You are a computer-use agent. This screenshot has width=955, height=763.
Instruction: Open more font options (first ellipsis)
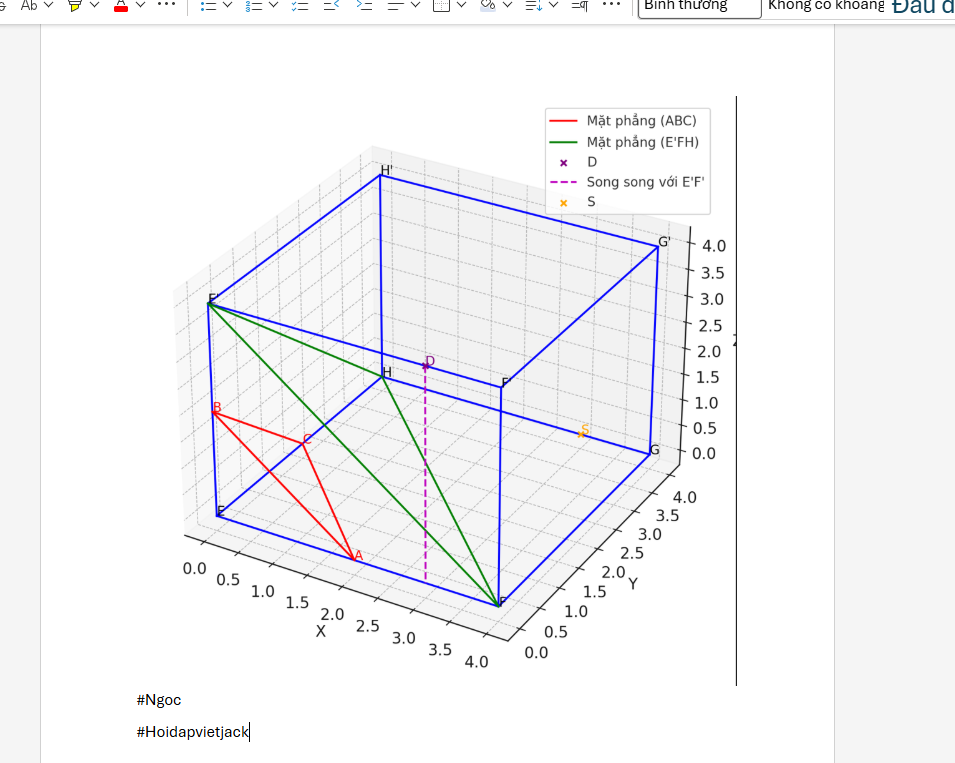pos(167,5)
